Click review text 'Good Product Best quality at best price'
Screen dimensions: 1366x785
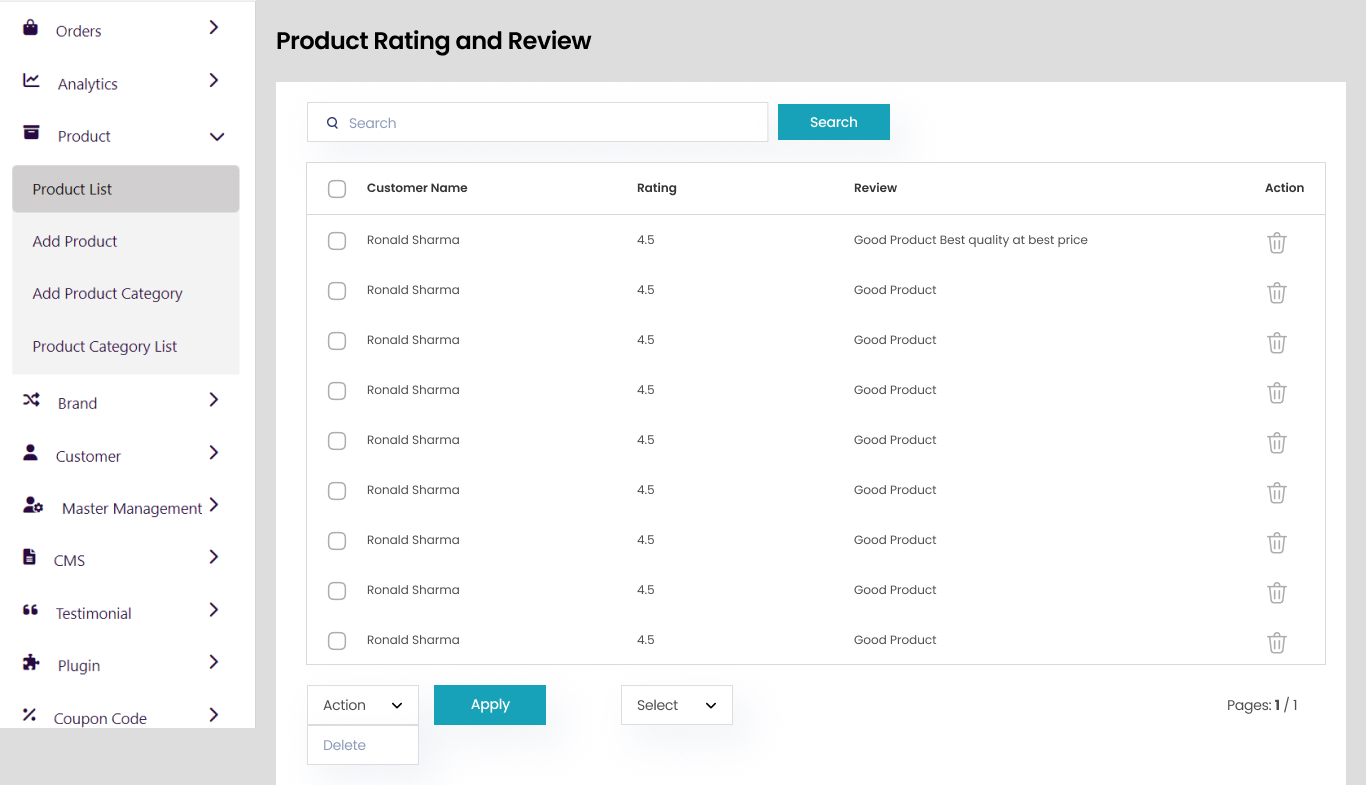(971, 240)
